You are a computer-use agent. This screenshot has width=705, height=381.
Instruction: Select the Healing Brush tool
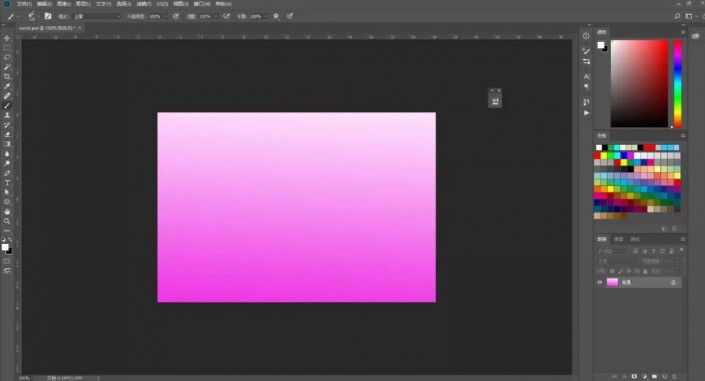click(x=7, y=96)
